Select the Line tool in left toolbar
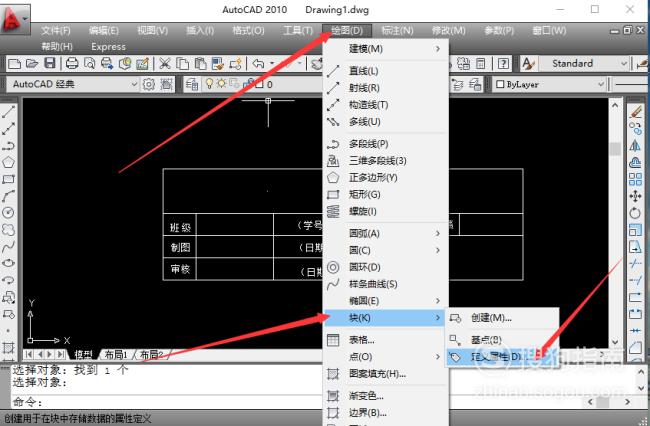 pyautogui.click(x=8, y=111)
